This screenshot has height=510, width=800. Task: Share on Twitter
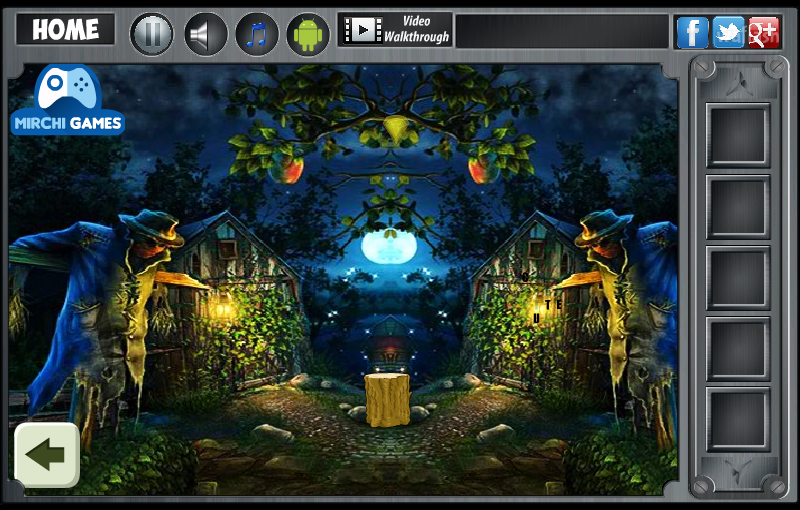tap(728, 32)
